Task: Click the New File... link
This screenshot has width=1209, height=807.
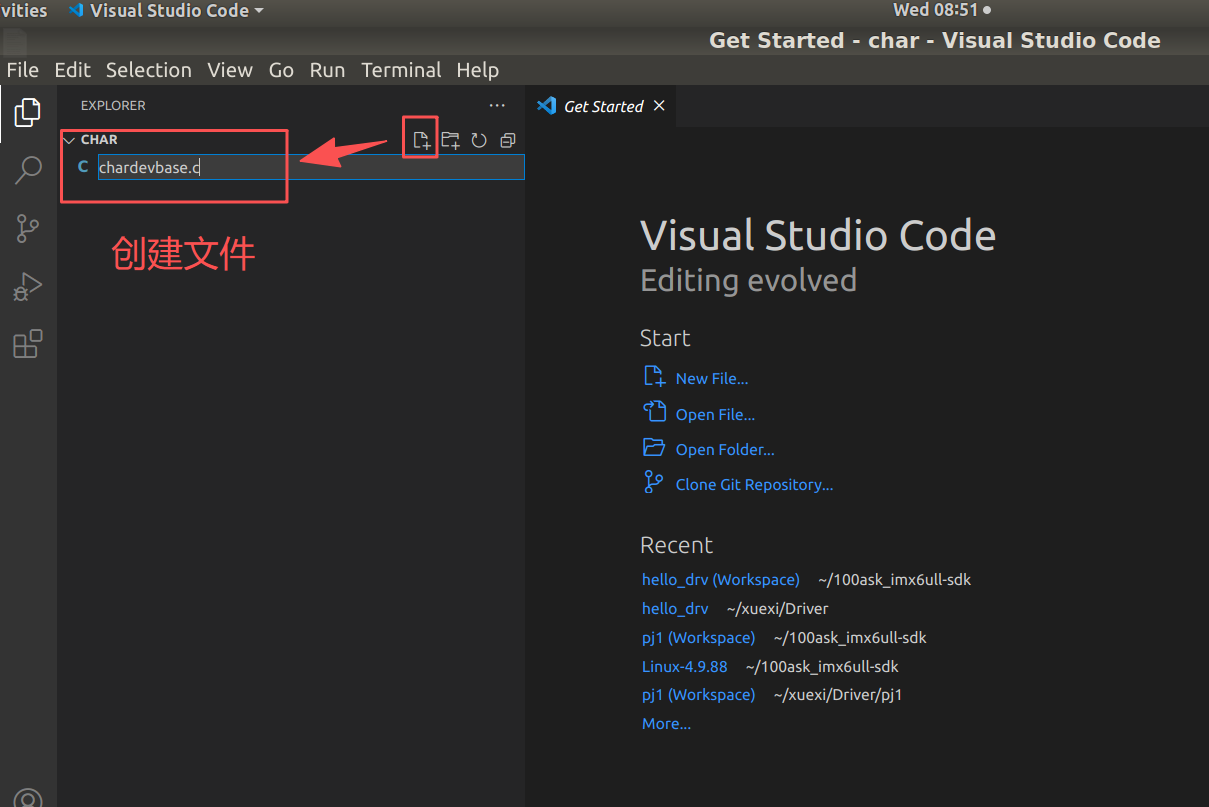Action: 712,379
